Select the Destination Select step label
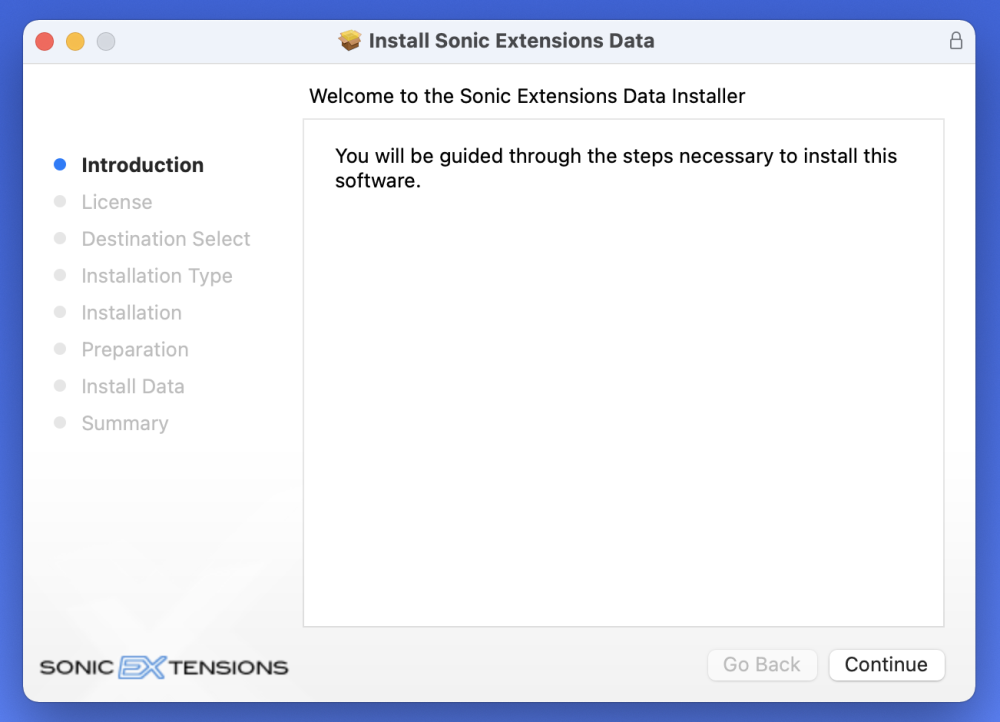The height and width of the screenshot is (722, 1000). 166,239
